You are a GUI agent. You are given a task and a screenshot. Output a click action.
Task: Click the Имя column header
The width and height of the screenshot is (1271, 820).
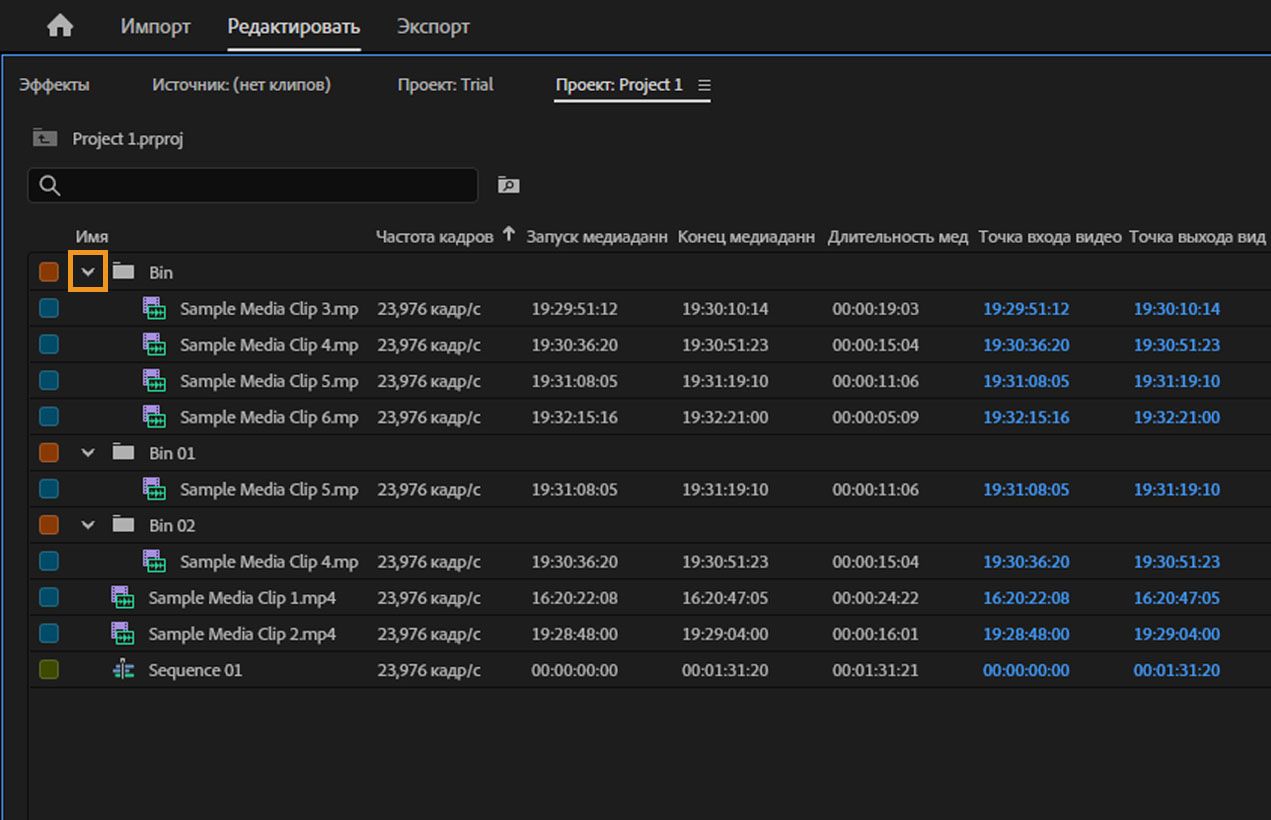pyautogui.click(x=92, y=237)
